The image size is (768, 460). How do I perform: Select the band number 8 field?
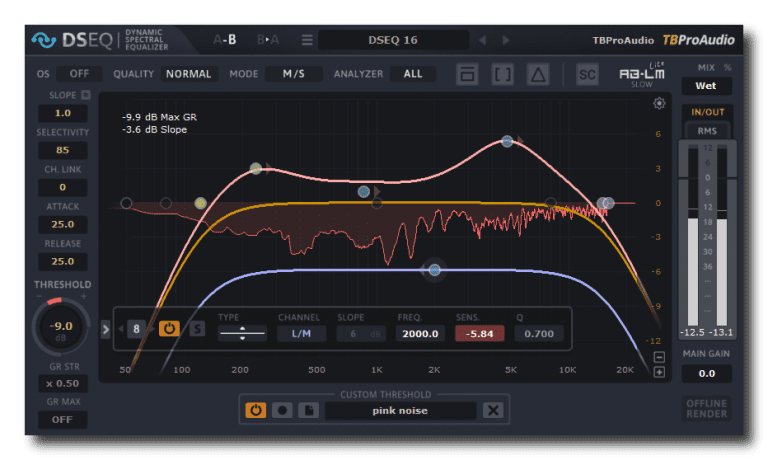[x=137, y=329]
